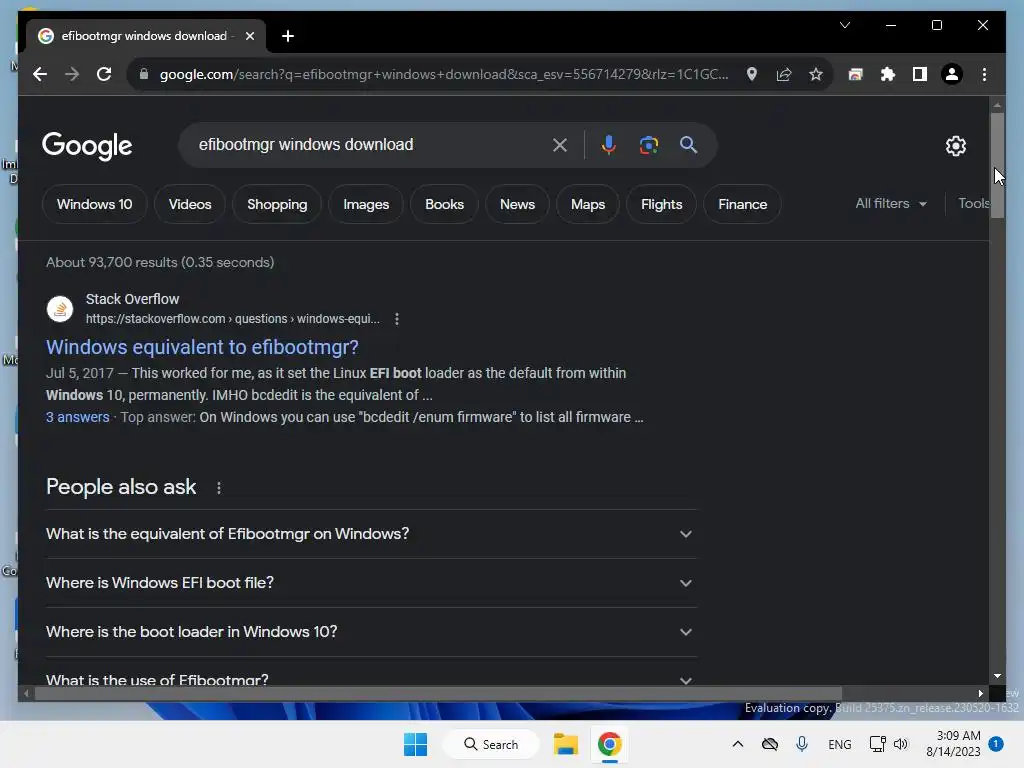Screen dimensions: 1024x768
Task: Bookmark this page with star icon
Action: pyautogui.click(x=816, y=74)
